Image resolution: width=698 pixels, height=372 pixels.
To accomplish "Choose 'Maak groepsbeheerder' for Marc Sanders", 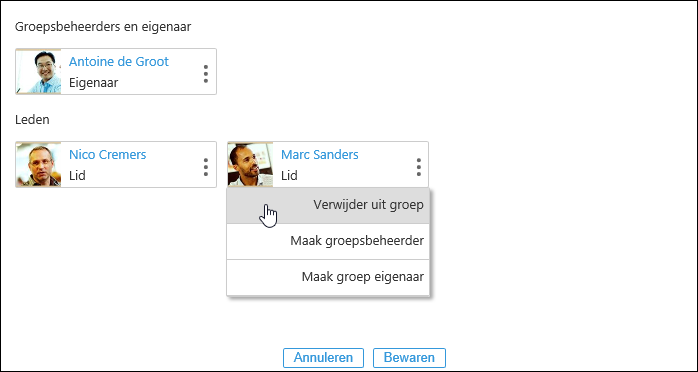I will 328,242.
